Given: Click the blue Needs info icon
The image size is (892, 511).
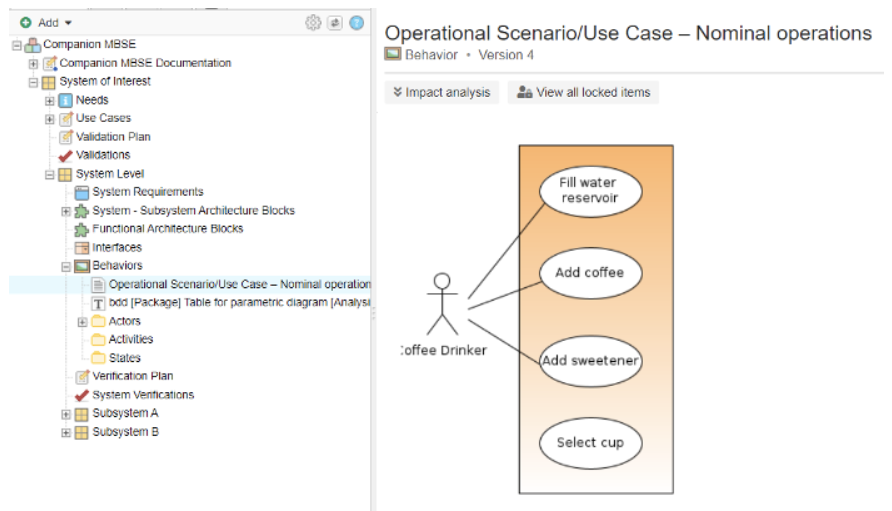Looking at the screenshot, I should click(x=66, y=100).
